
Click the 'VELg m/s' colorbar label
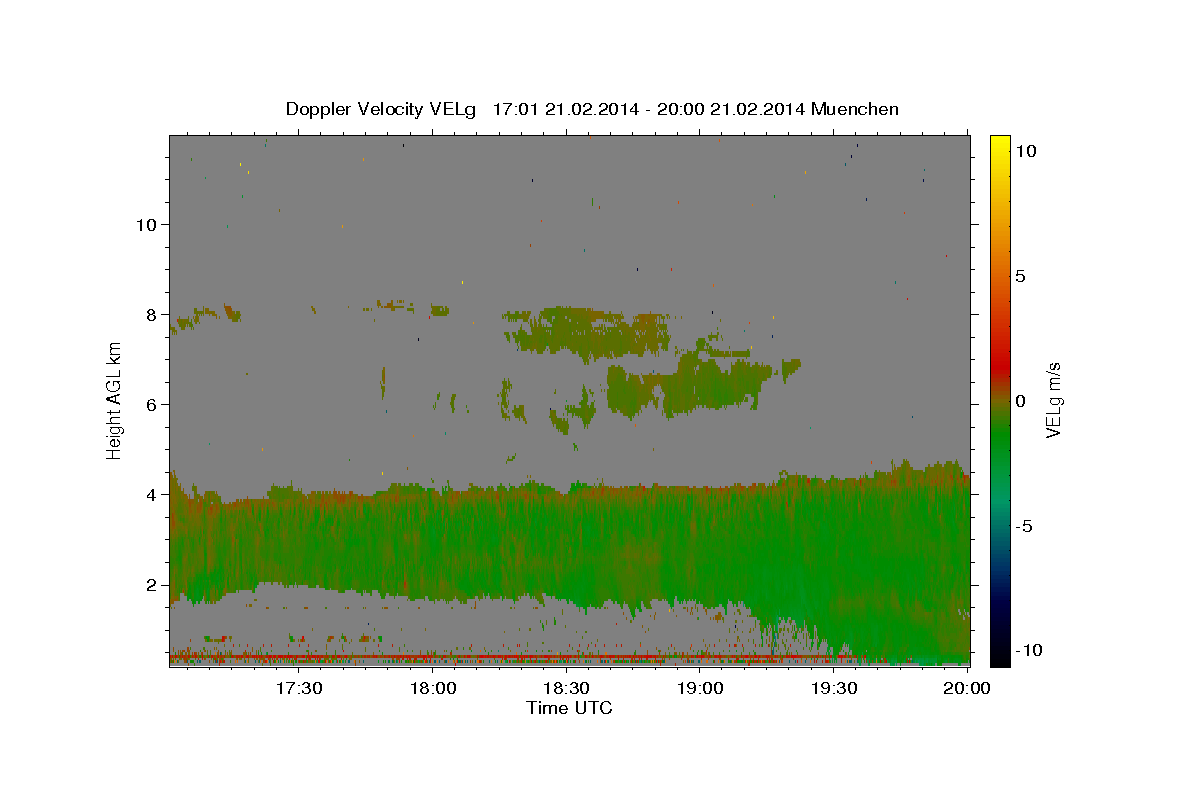pyautogui.click(x=1053, y=400)
